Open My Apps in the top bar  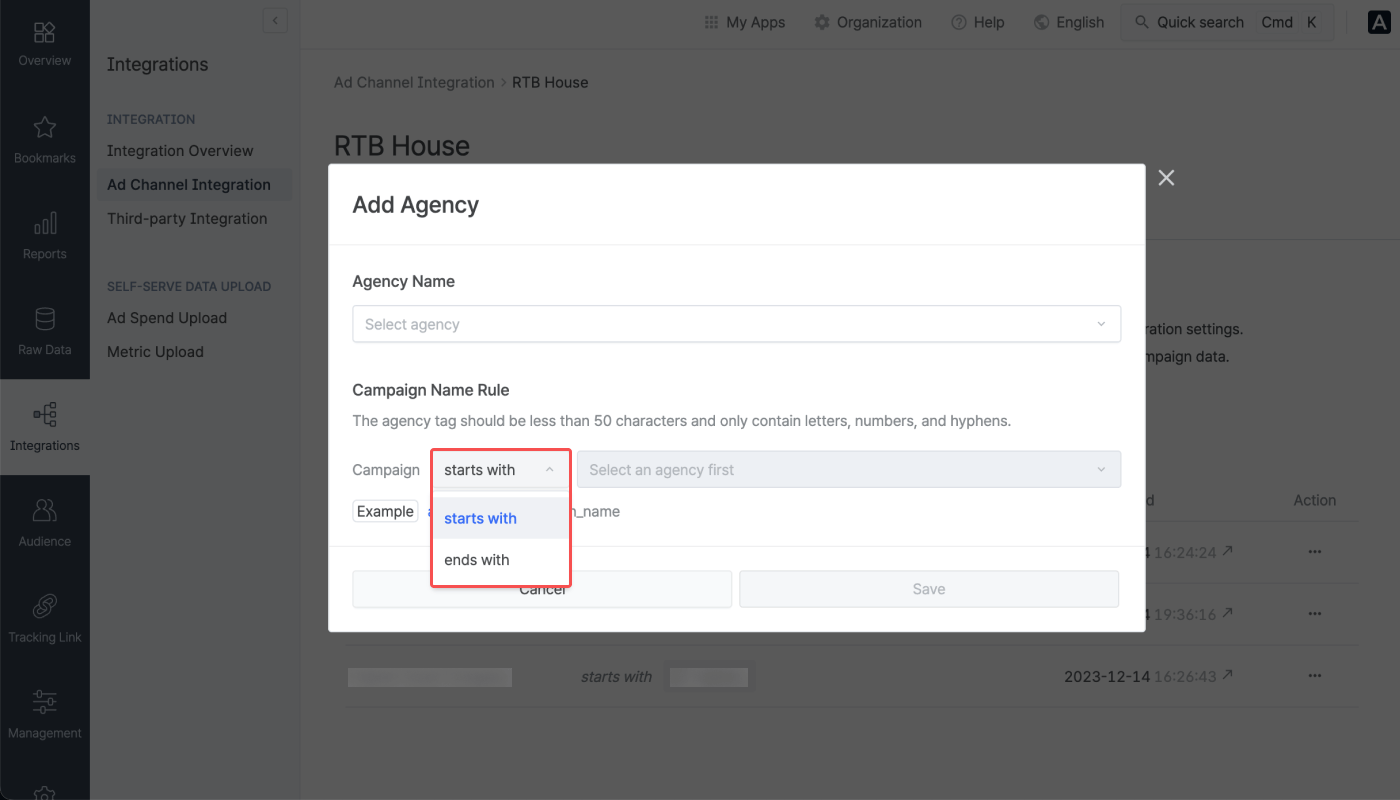click(745, 22)
